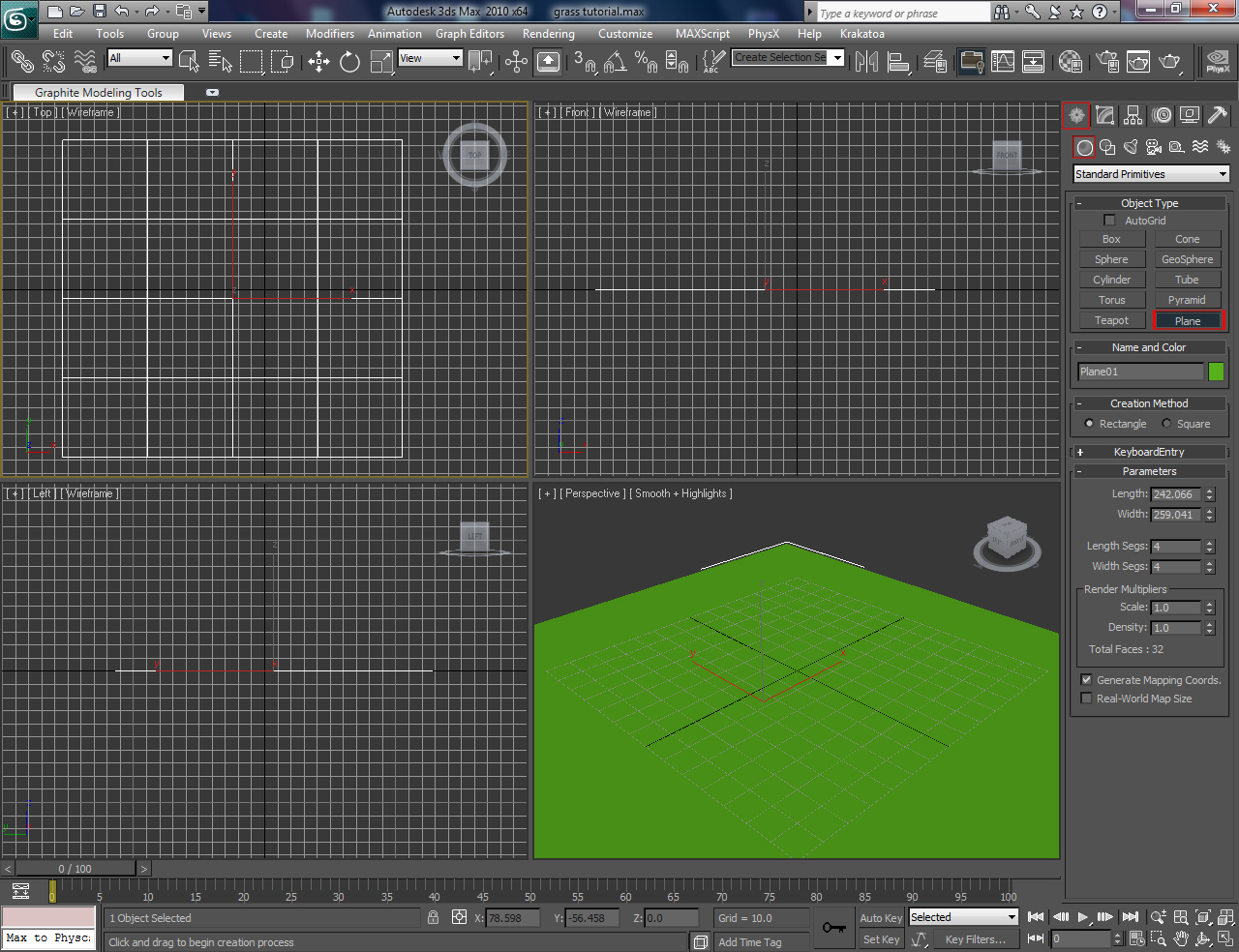
Task: Click the Plane01 object color swatch
Action: [x=1216, y=371]
